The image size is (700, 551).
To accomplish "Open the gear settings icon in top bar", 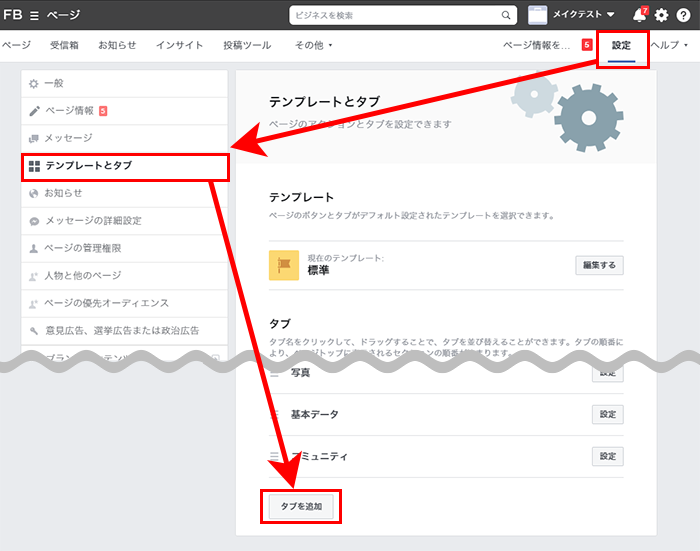I will [x=661, y=15].
